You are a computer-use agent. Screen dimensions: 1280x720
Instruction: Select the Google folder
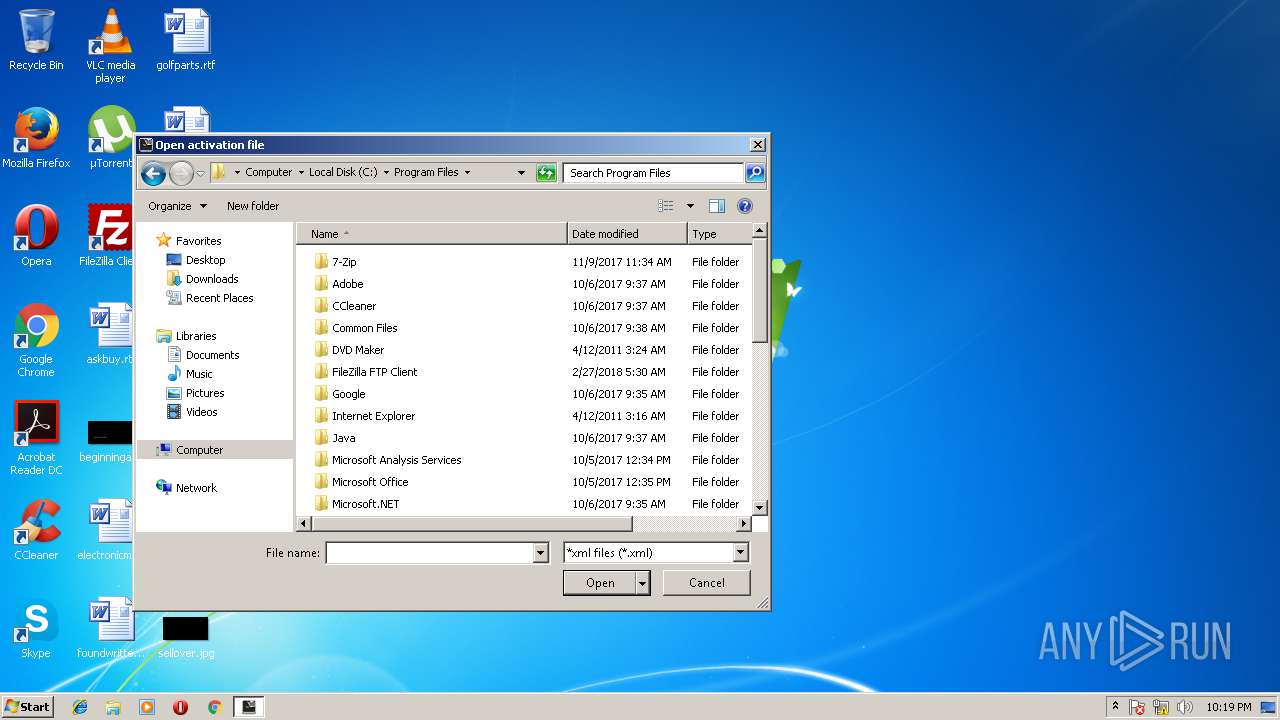(x=348, y=394)
